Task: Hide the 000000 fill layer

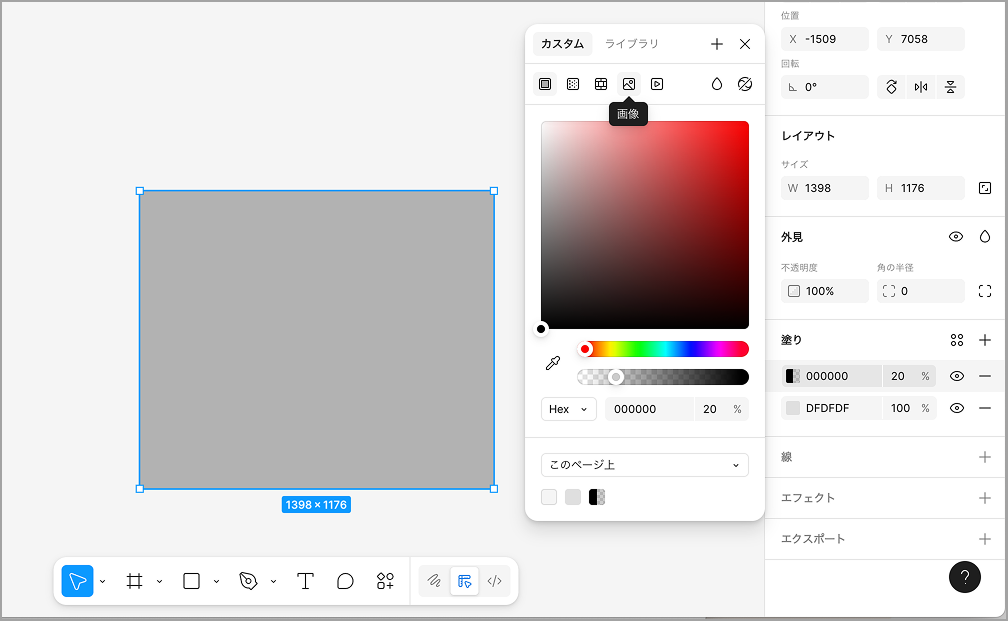Action: [956, 376]
